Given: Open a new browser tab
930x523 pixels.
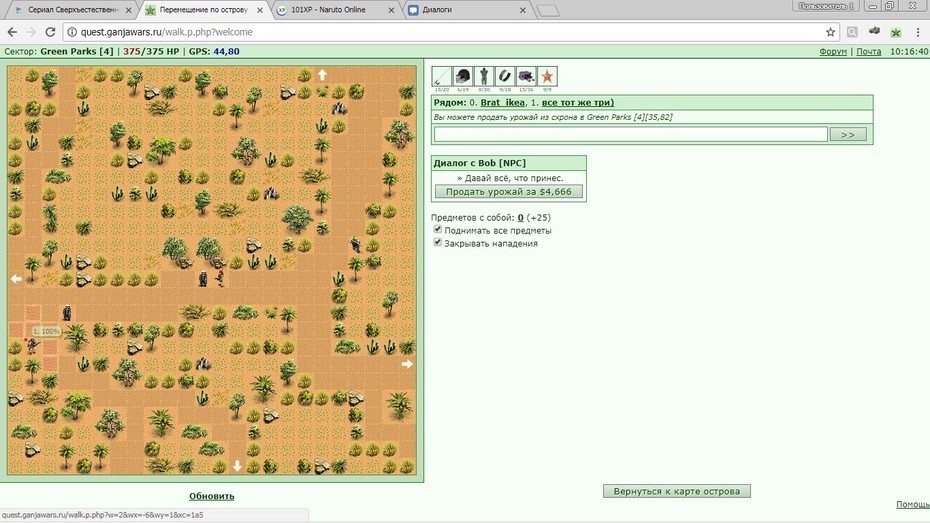Looking at the screenshot, I should coord(548,10).
